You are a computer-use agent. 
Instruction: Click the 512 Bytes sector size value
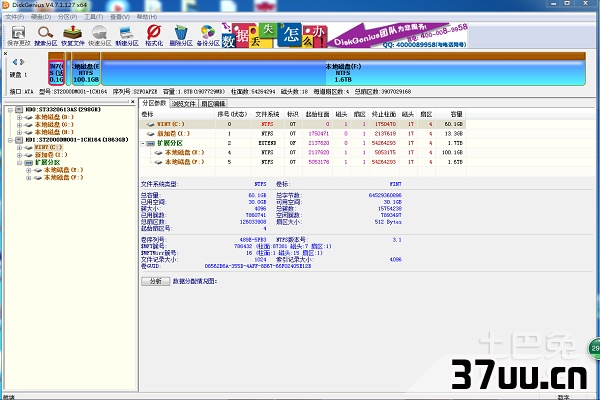(x=388, y=222)
